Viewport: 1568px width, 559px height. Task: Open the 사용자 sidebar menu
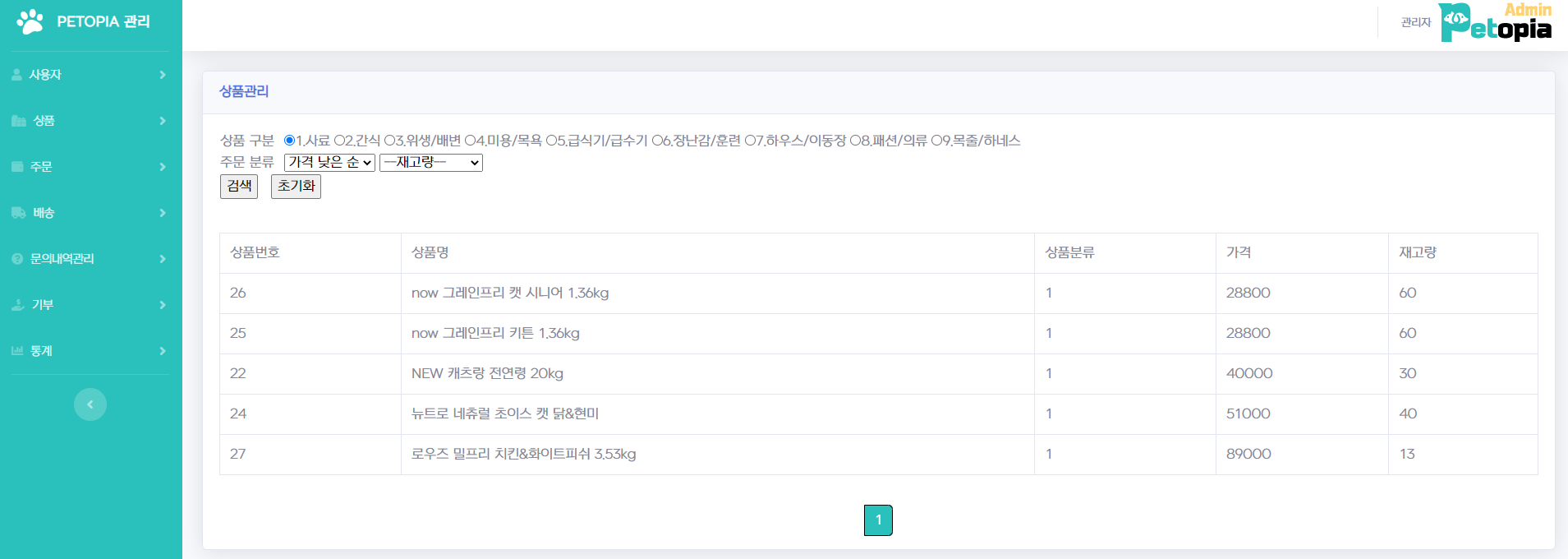(x=90, y=75)
